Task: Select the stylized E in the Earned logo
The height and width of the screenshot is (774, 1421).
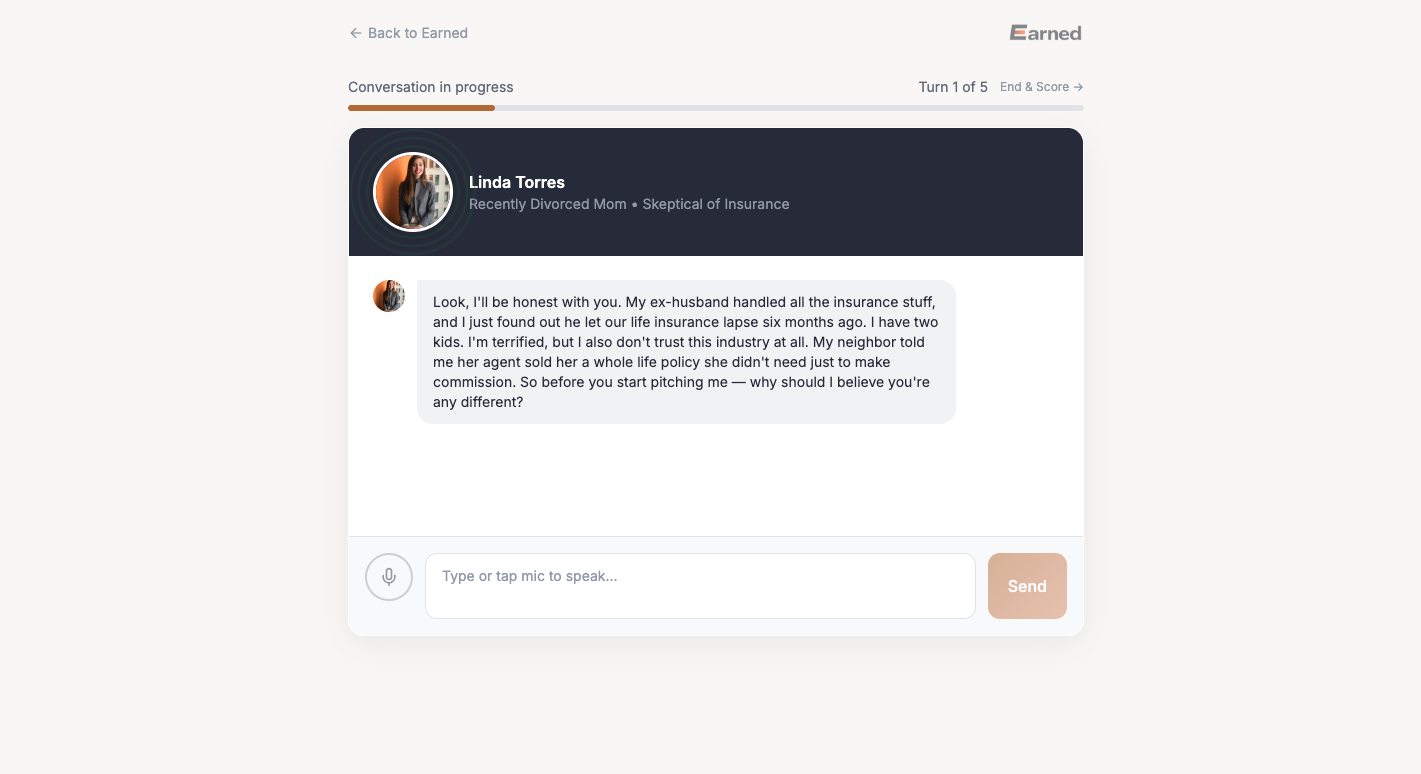Action: (x=1017, y=32)
